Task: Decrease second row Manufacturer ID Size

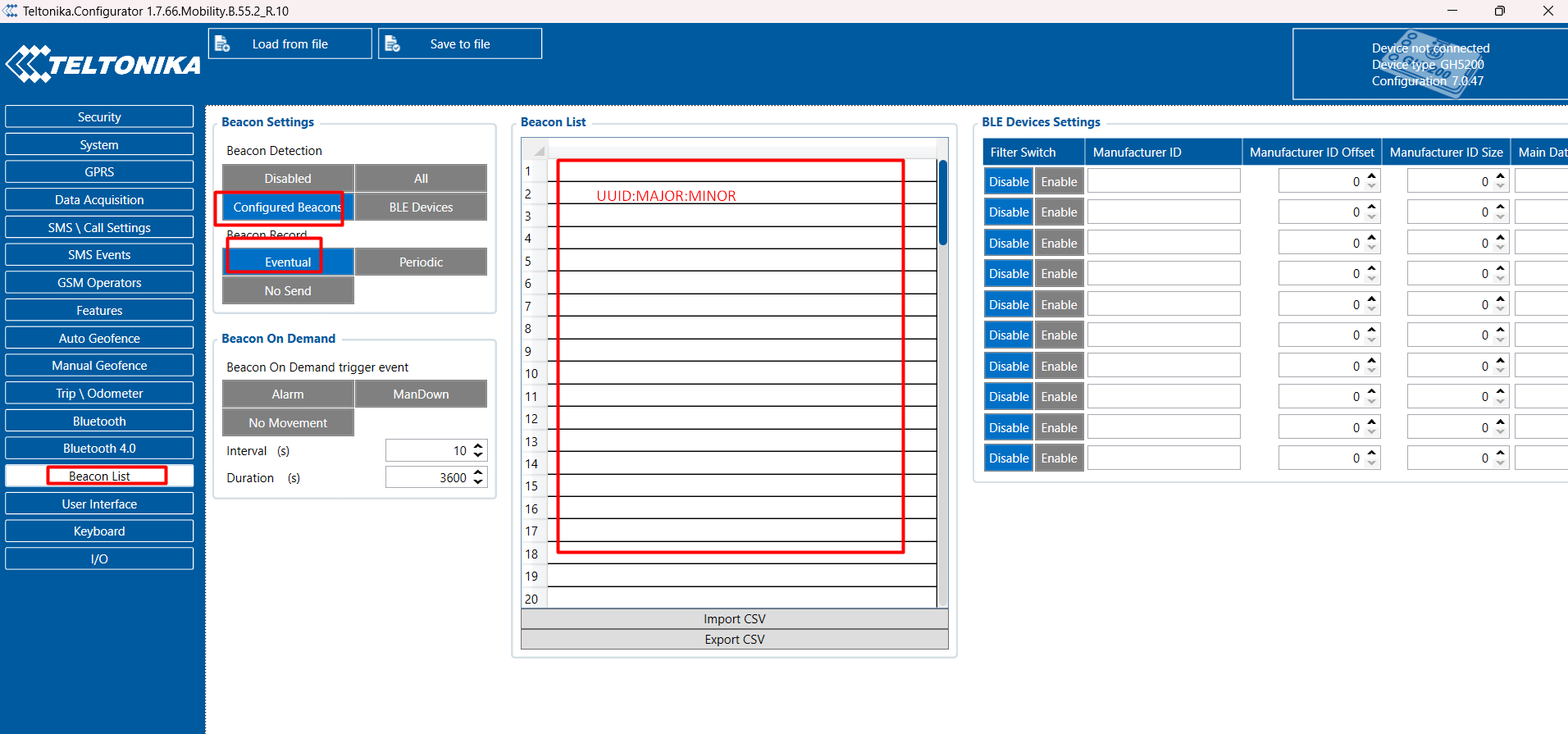Action: click(1500, 217)
